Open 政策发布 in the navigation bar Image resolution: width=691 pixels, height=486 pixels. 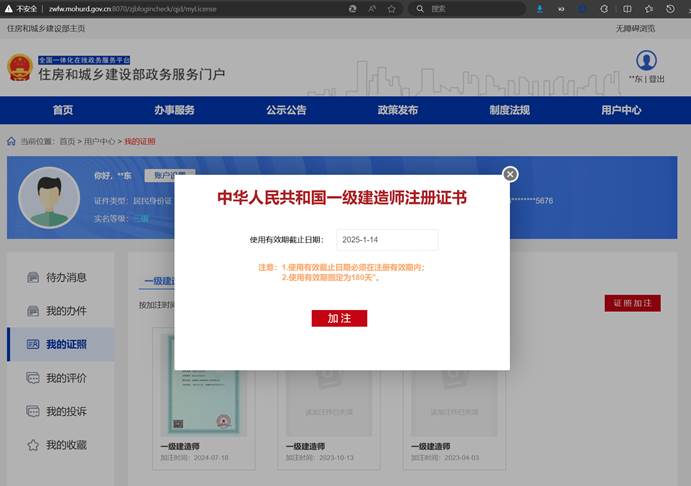tap(398, 110)
